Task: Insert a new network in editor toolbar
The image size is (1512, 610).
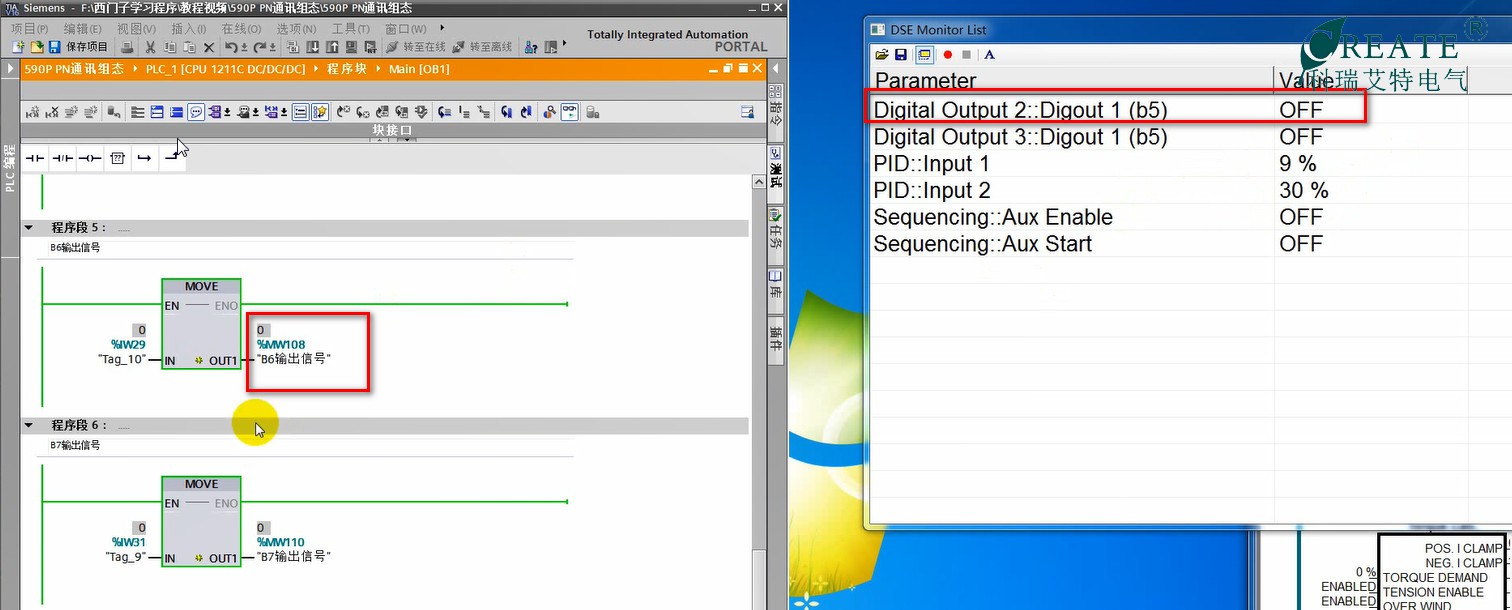Action: 32,112
